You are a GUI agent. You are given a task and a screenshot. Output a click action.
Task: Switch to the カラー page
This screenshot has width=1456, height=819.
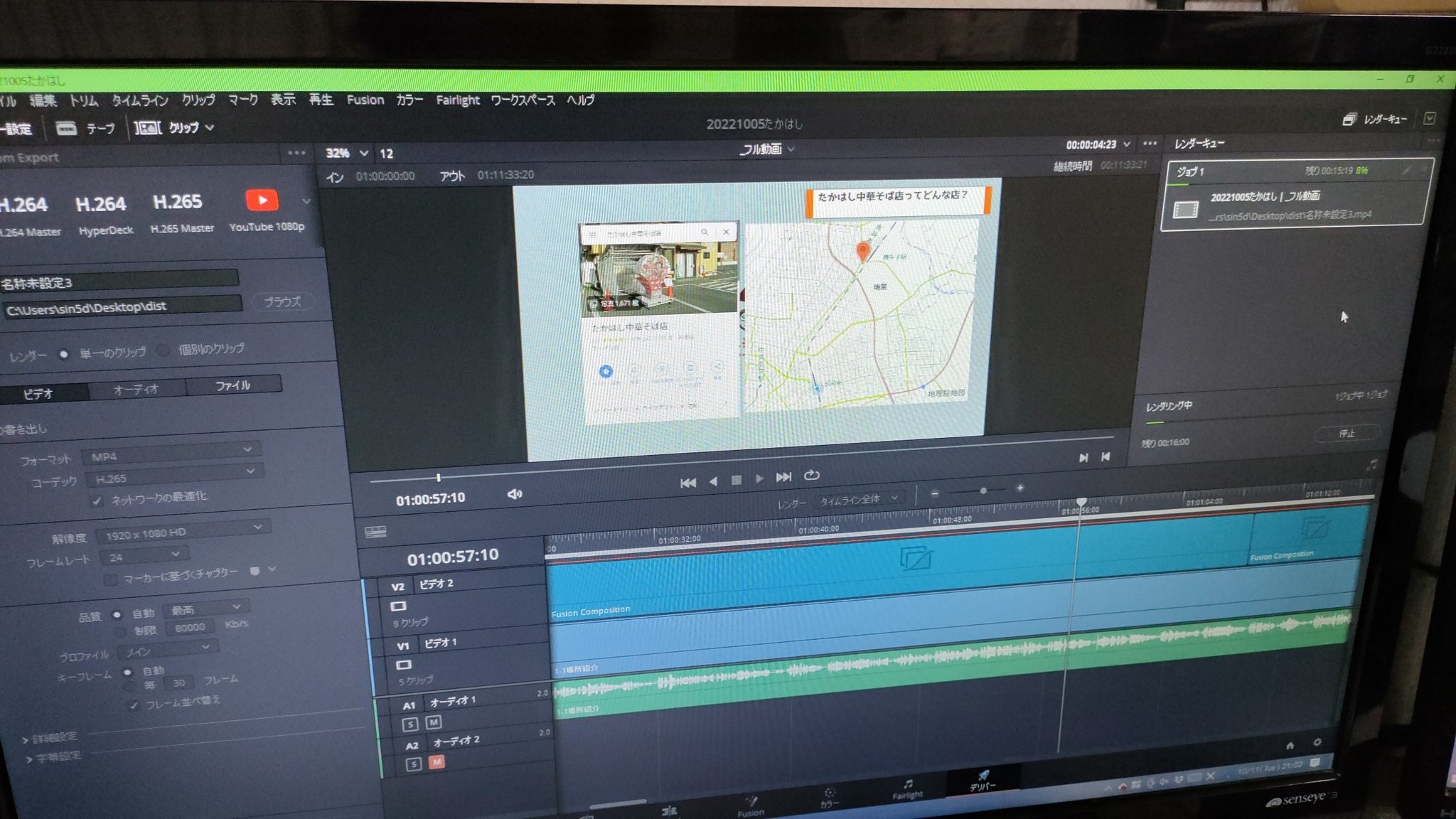point(828,798)
